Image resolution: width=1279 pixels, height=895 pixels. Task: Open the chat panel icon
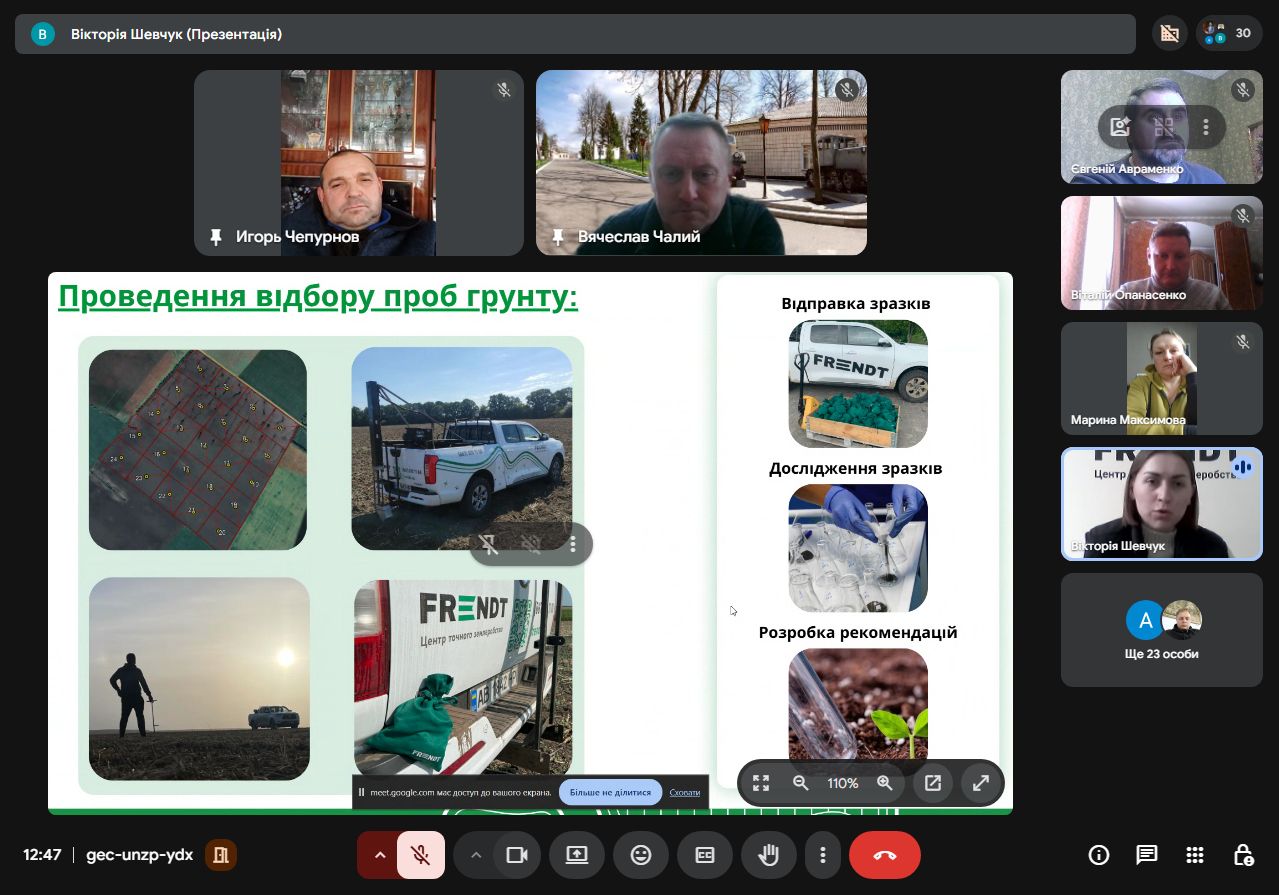1146,855
